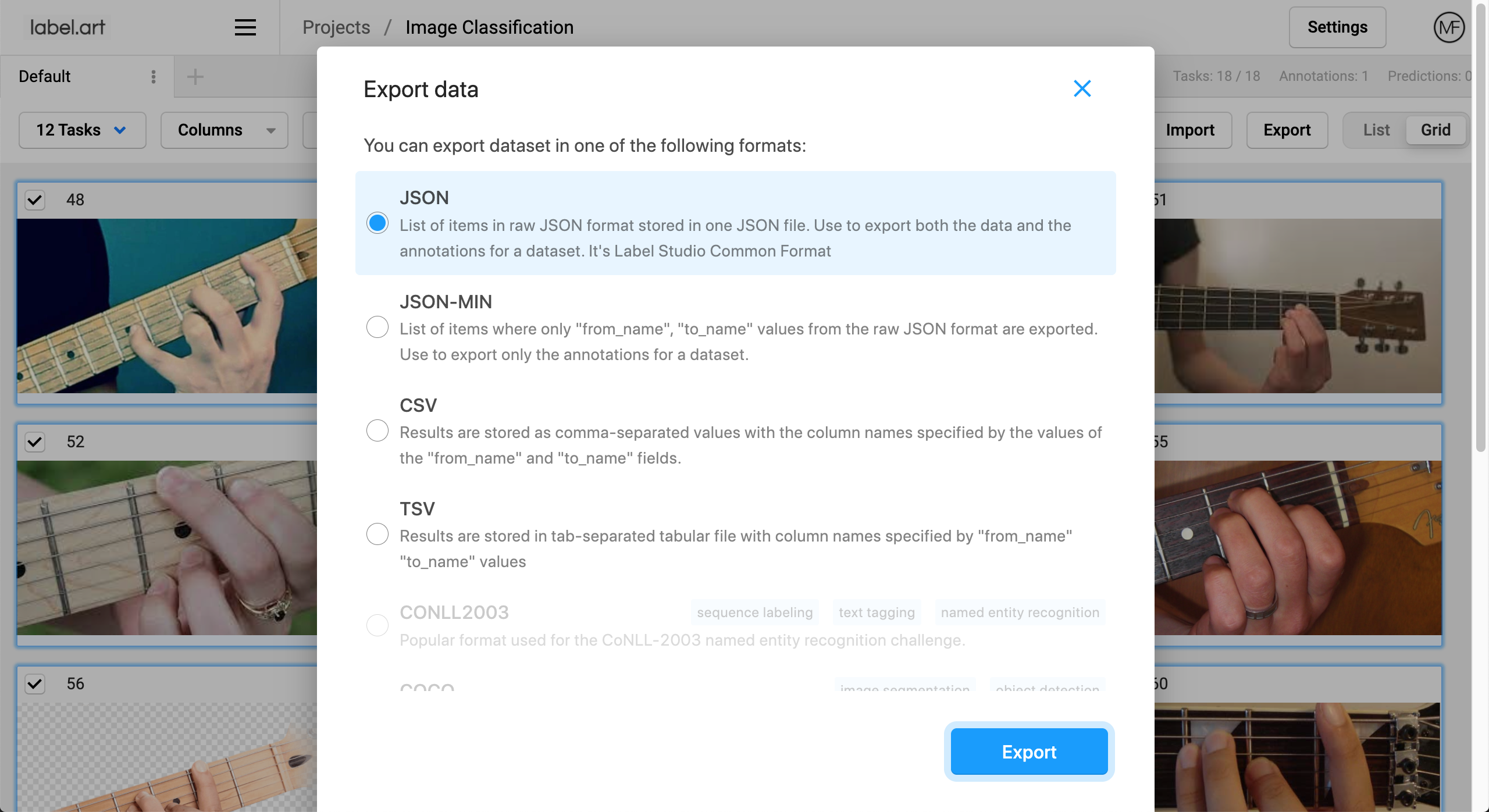Toggle the checkbox for task 52
This screenshot has height=812, width=1489.
(35, 442)
